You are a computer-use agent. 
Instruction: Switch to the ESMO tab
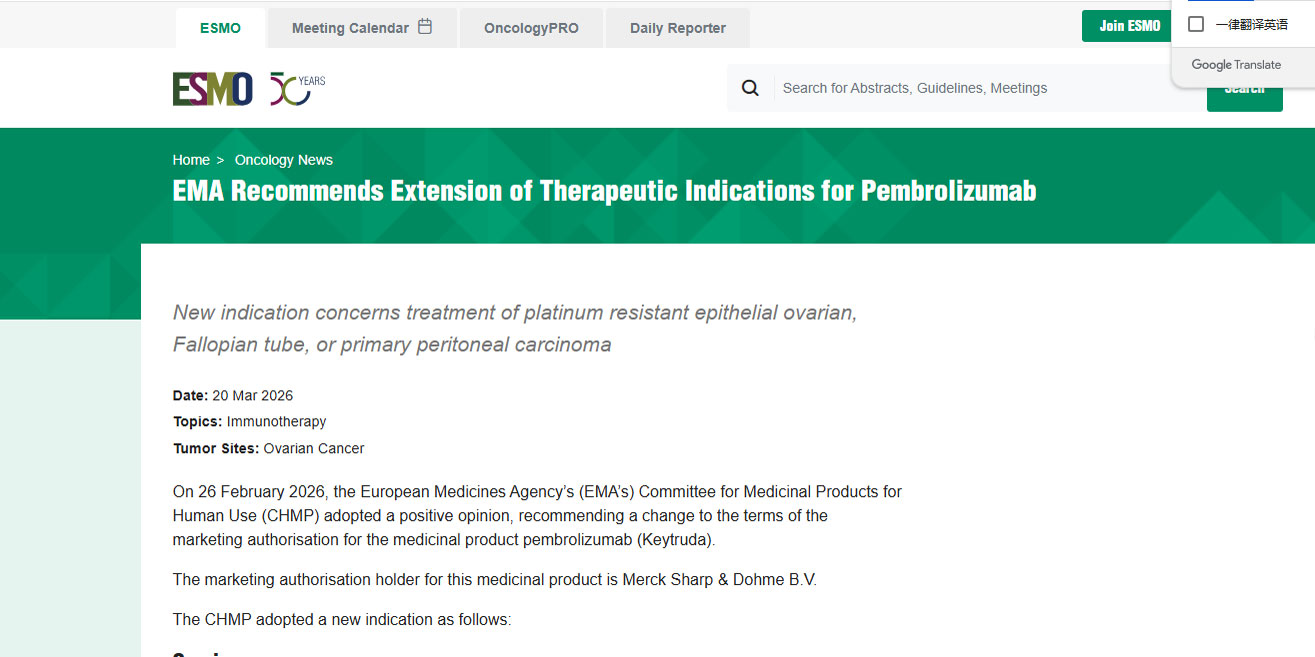[220, 28]
